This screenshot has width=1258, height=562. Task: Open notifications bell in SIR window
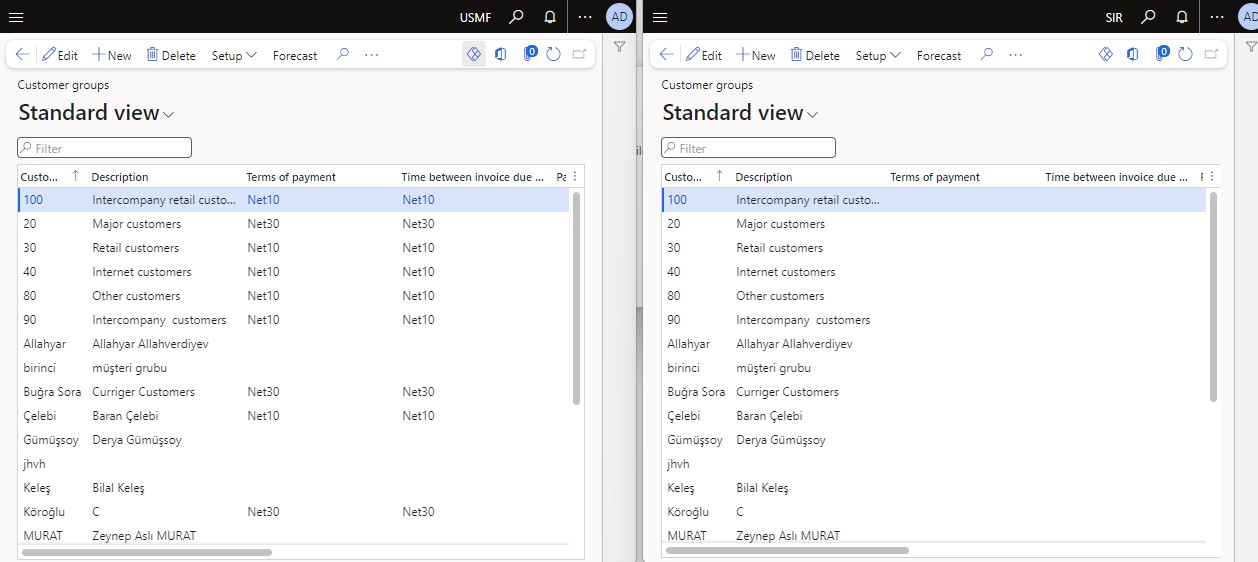tap(1182, 17)
